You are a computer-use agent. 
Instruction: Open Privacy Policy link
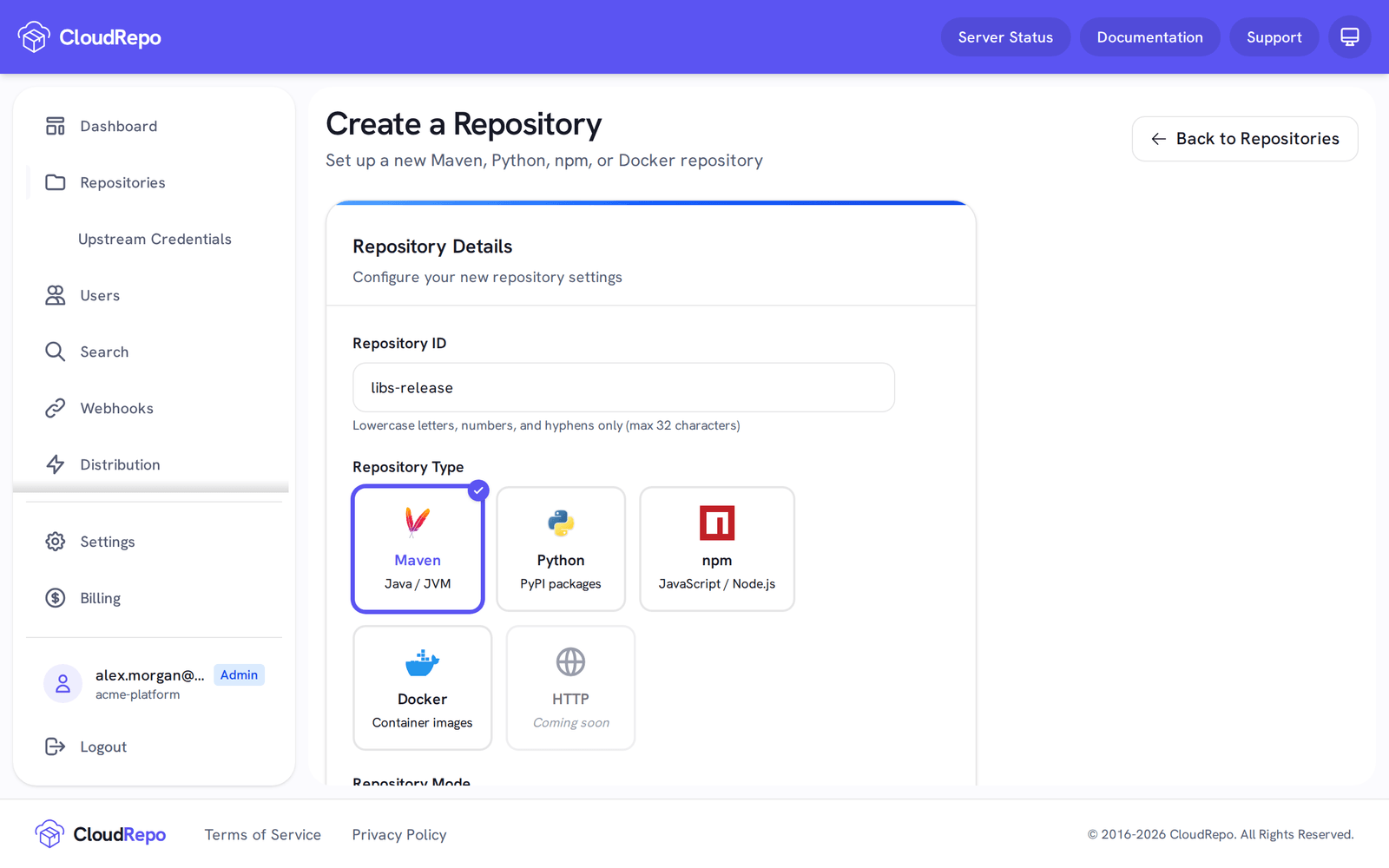(x=399, y=834)
